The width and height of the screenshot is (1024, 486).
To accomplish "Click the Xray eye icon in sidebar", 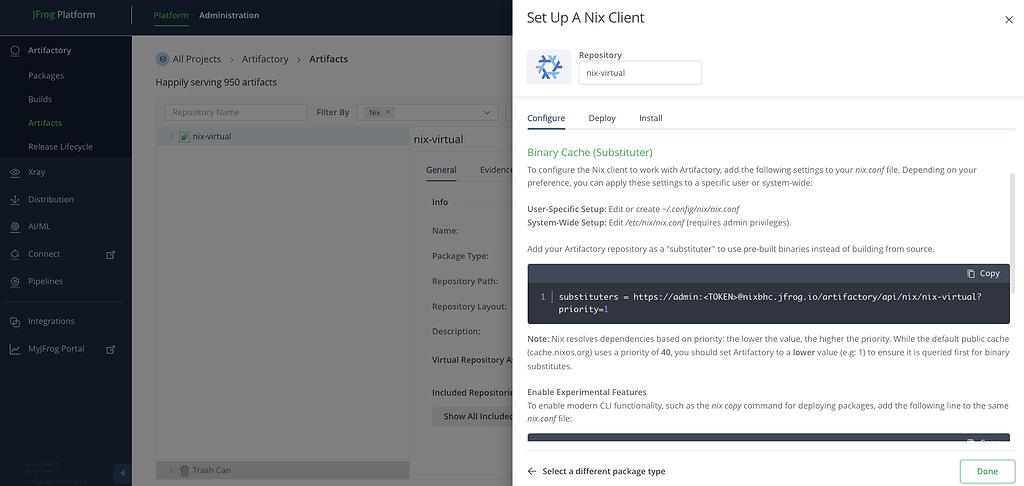I will click(x=15, y=172).
